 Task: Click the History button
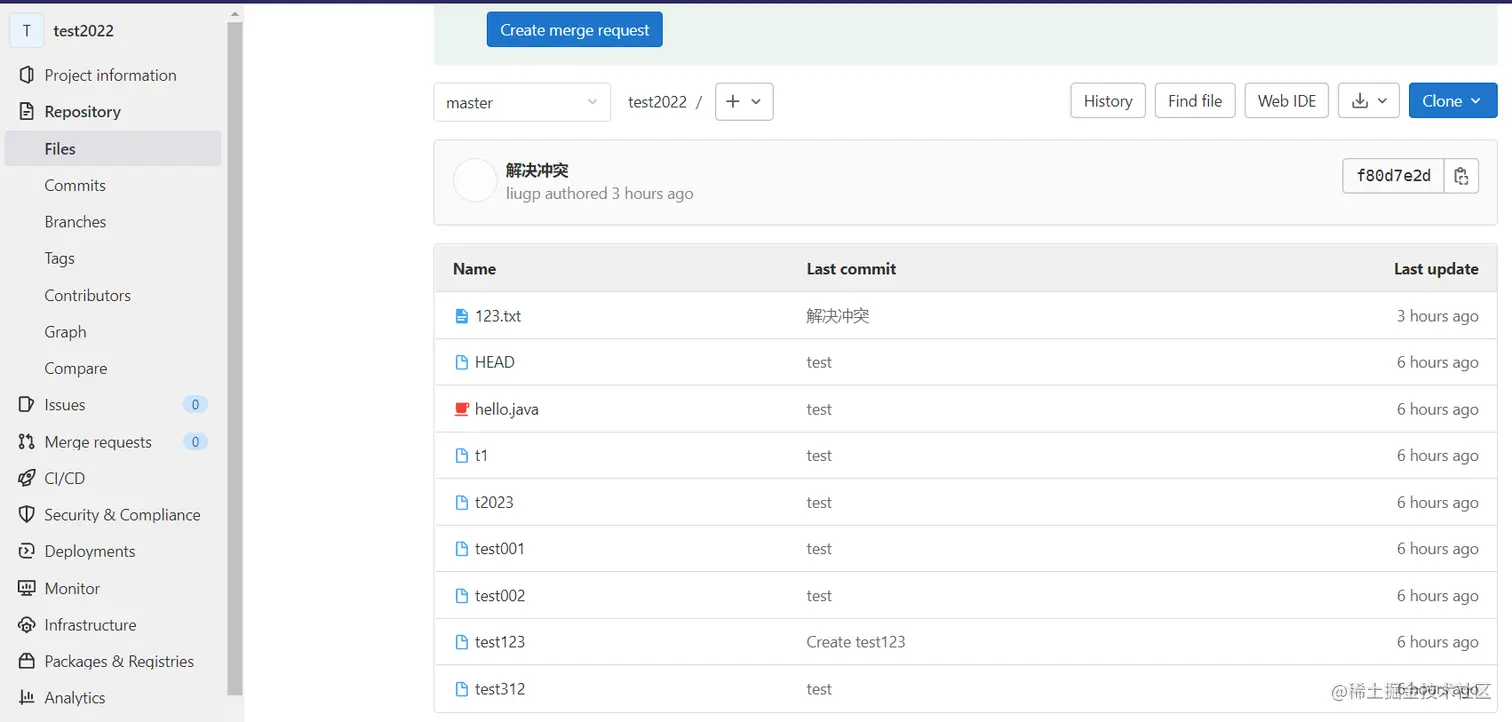(1108, 101)
